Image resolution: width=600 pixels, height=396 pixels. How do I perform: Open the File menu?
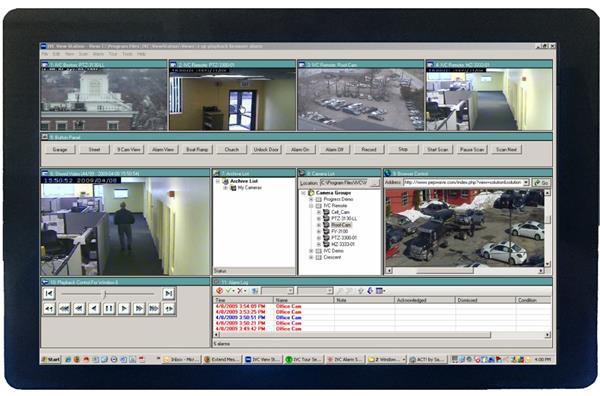click(45, 54)
